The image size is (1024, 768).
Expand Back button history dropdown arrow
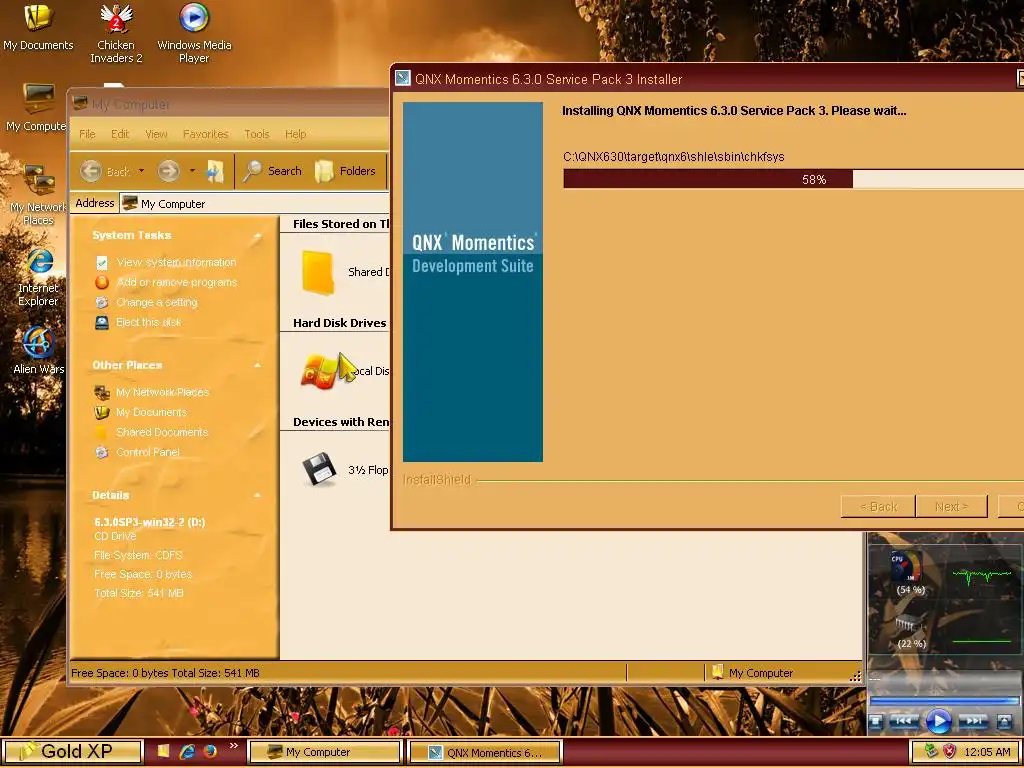[141, 171]
